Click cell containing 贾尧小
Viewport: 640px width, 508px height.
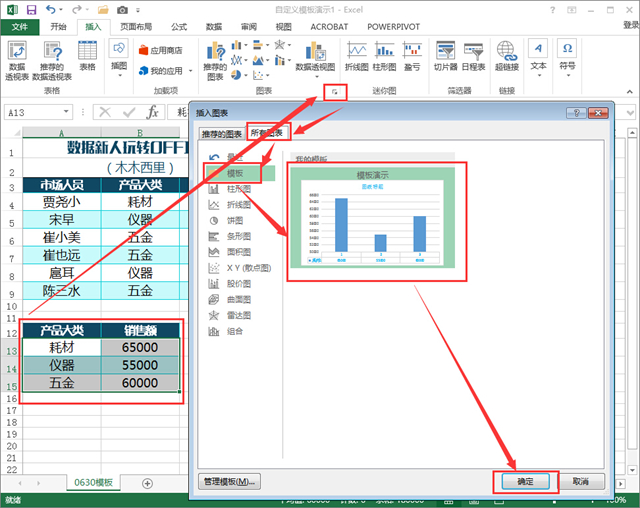pos(62,202)
